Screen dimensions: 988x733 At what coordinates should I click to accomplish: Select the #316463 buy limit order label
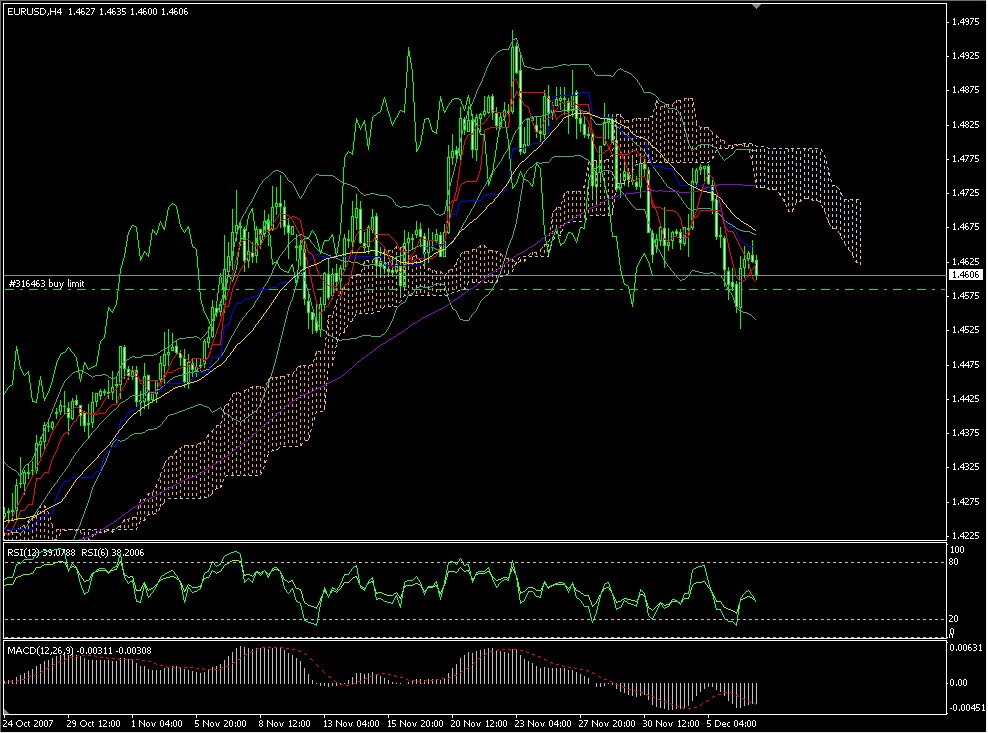(x=46, y=284)
